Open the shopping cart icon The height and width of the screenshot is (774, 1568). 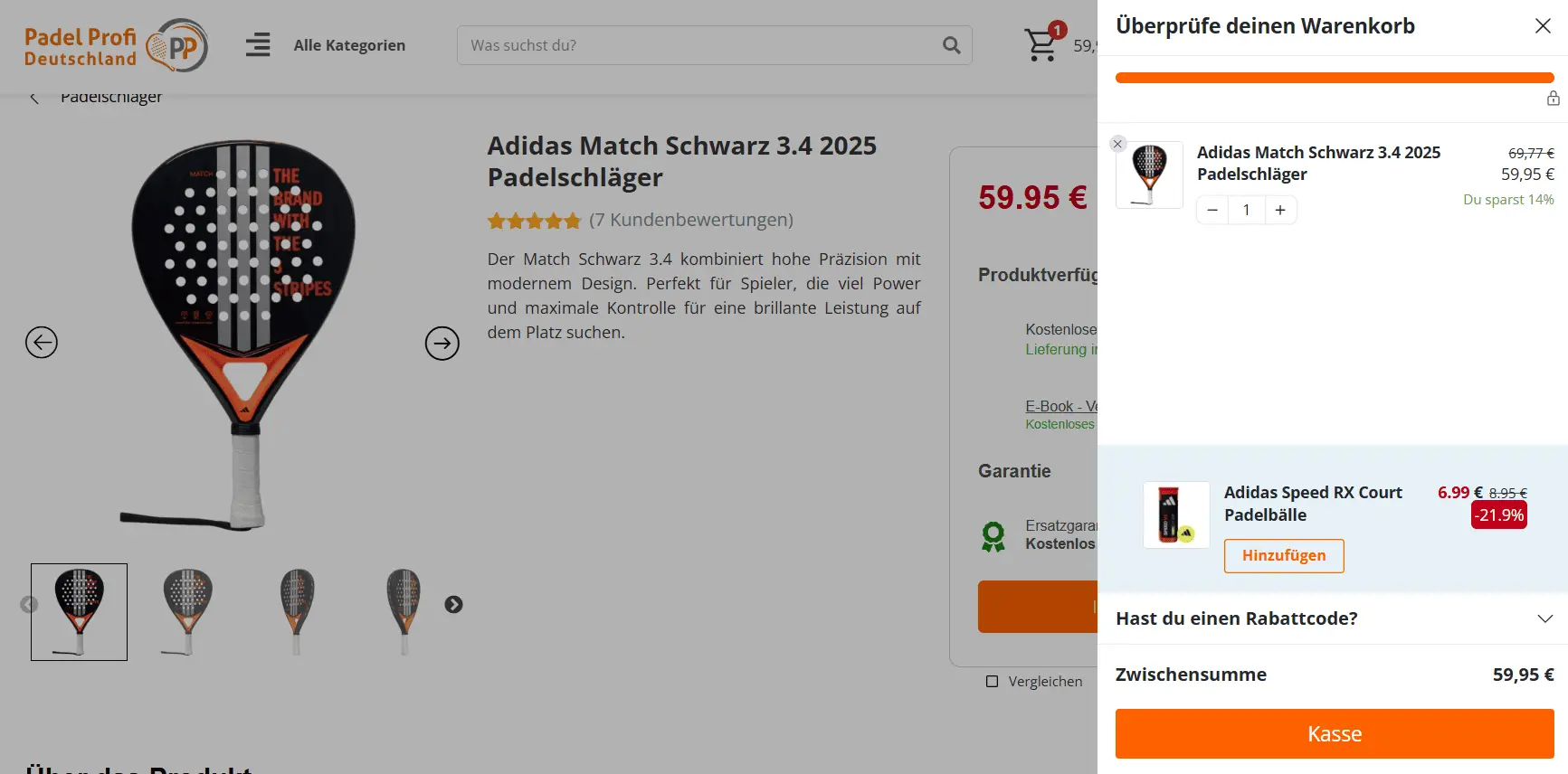pyautogui.click(x=1041, y=44)
